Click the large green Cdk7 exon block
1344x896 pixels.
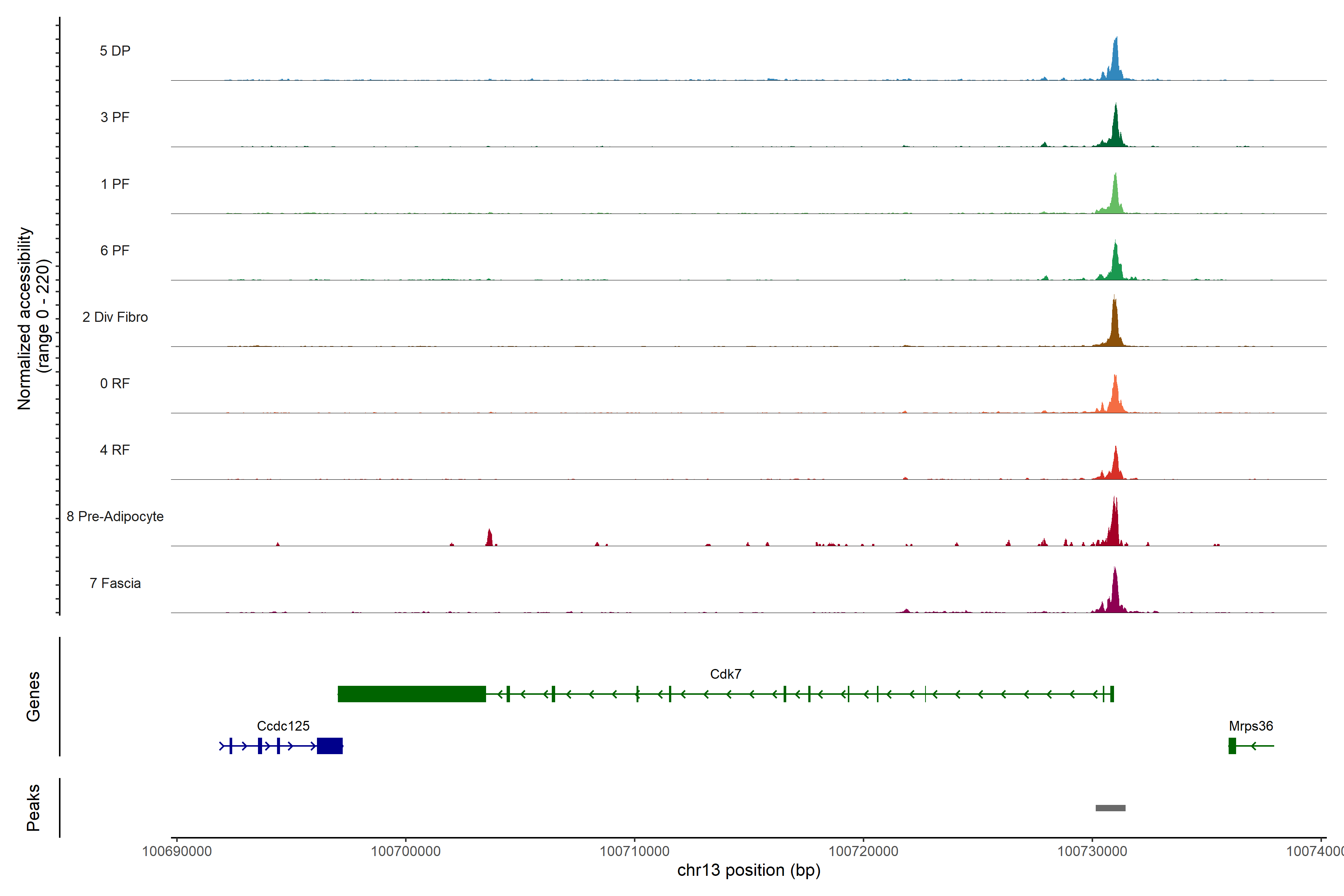[x=411, y=694]
